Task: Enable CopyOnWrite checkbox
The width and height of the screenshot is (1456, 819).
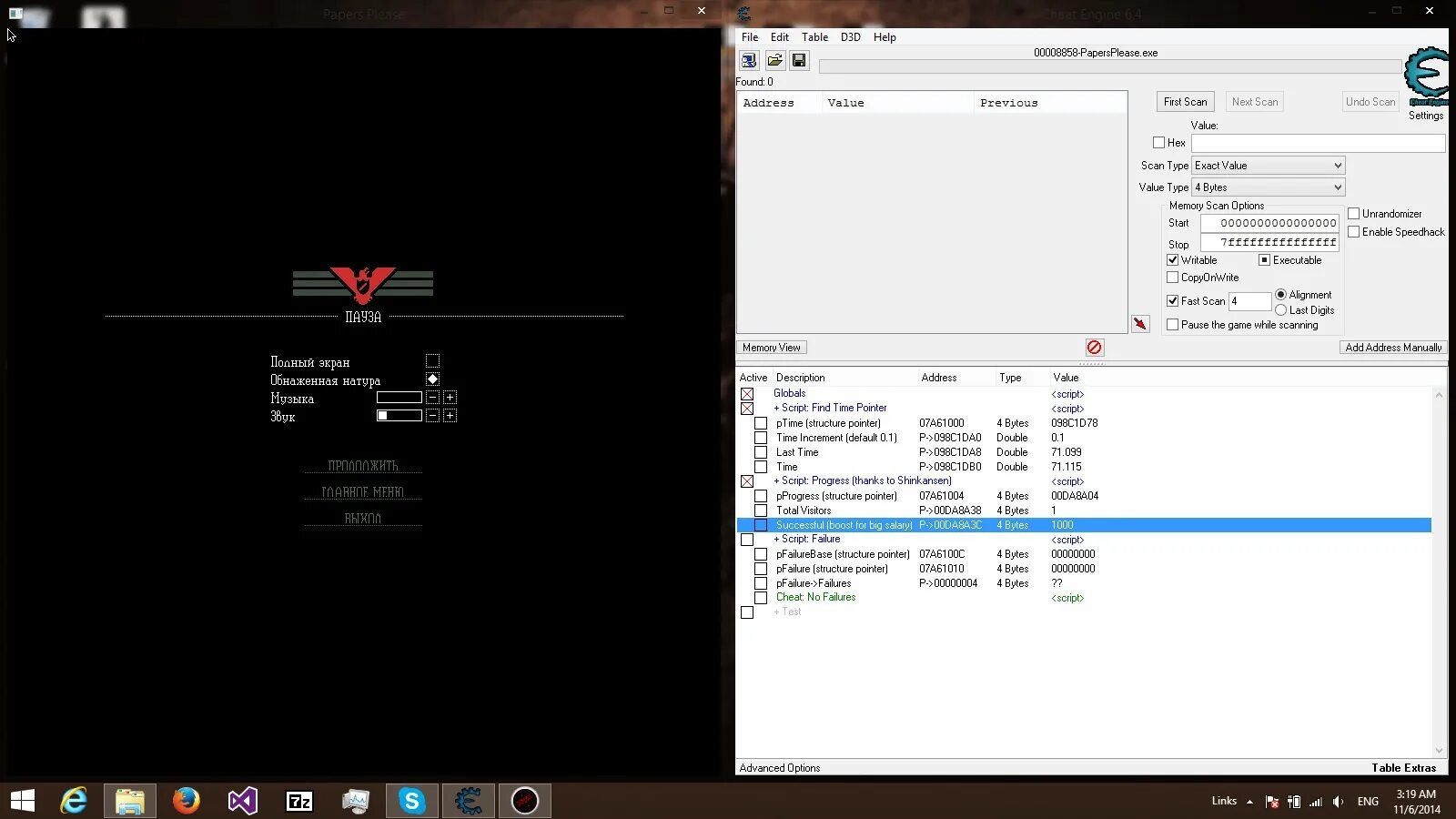Action: (x=1173, y=278)
